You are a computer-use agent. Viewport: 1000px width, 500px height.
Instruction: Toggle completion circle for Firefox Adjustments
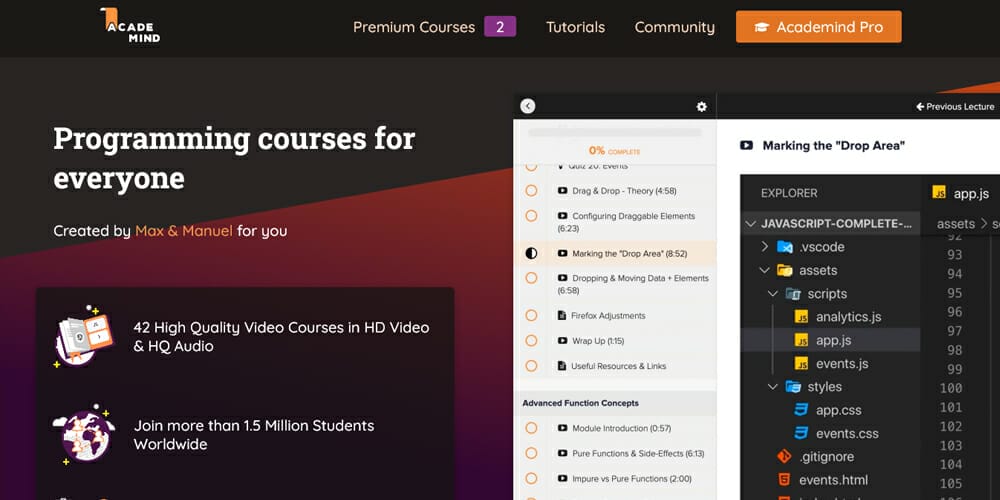531,316
